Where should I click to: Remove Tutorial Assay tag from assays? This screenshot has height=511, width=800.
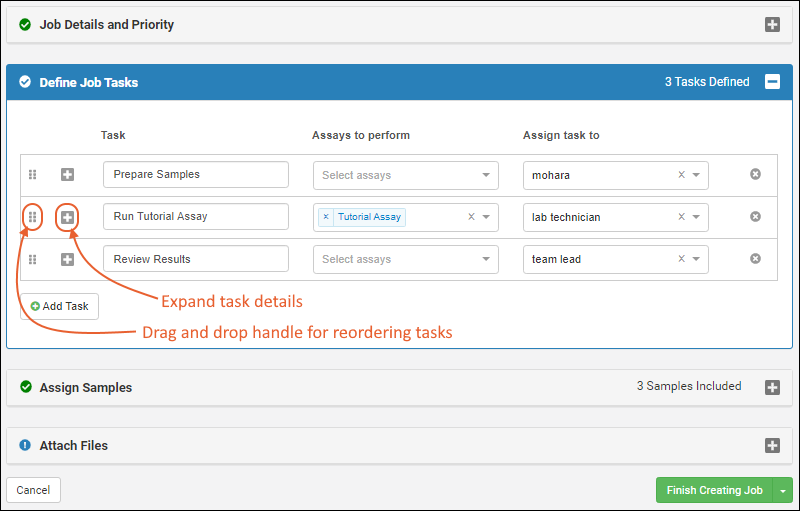[326, 217]
